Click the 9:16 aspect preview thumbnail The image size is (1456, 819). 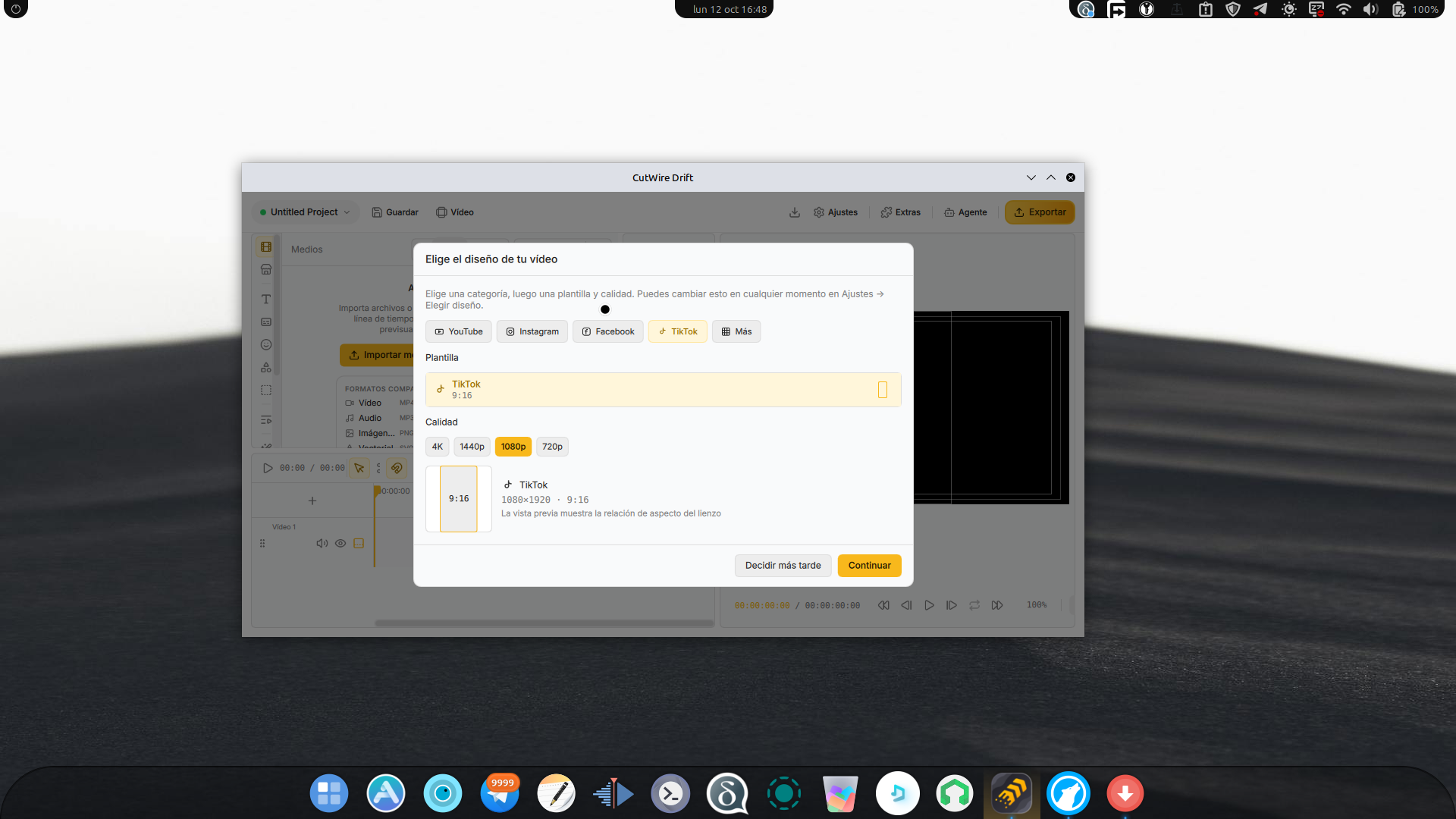459,499
